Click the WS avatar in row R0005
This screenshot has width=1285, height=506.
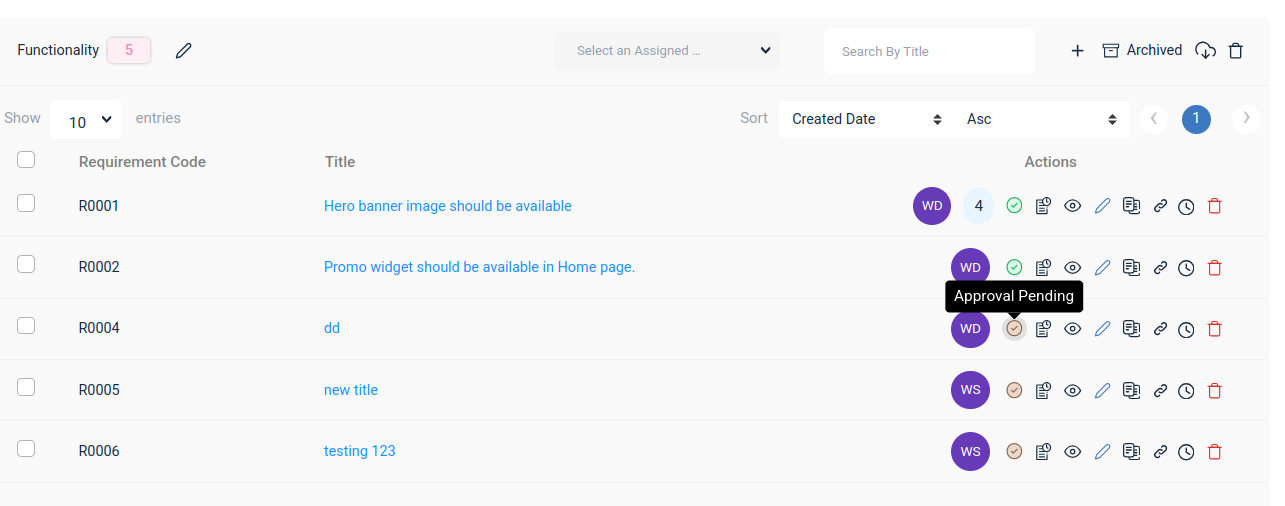point(970,390)
